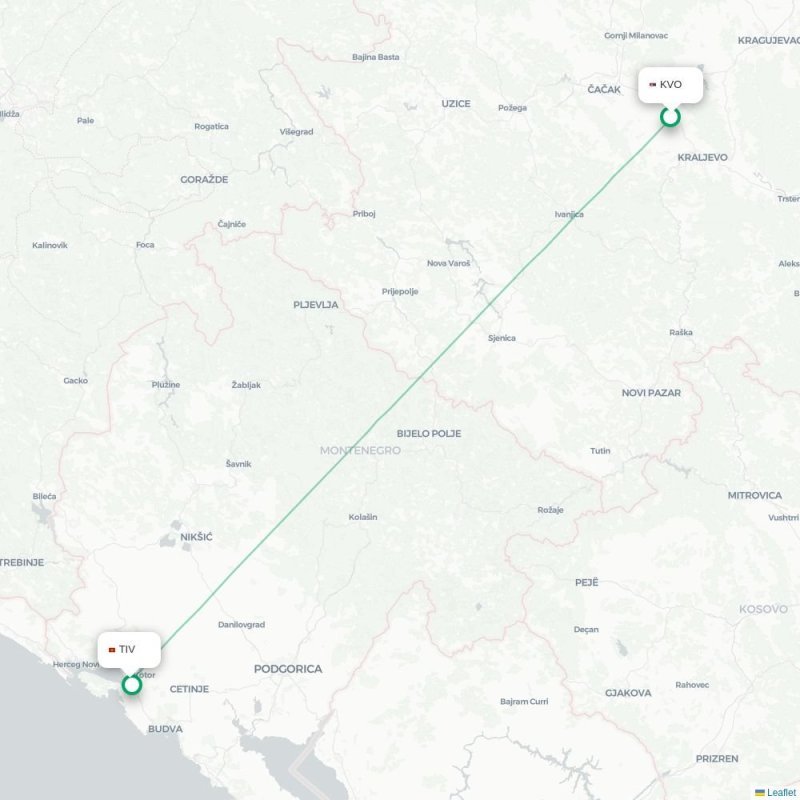This screenshot has height=800, width=800.
Task: Click the TIV label popup
Action: tap(129, 649)
